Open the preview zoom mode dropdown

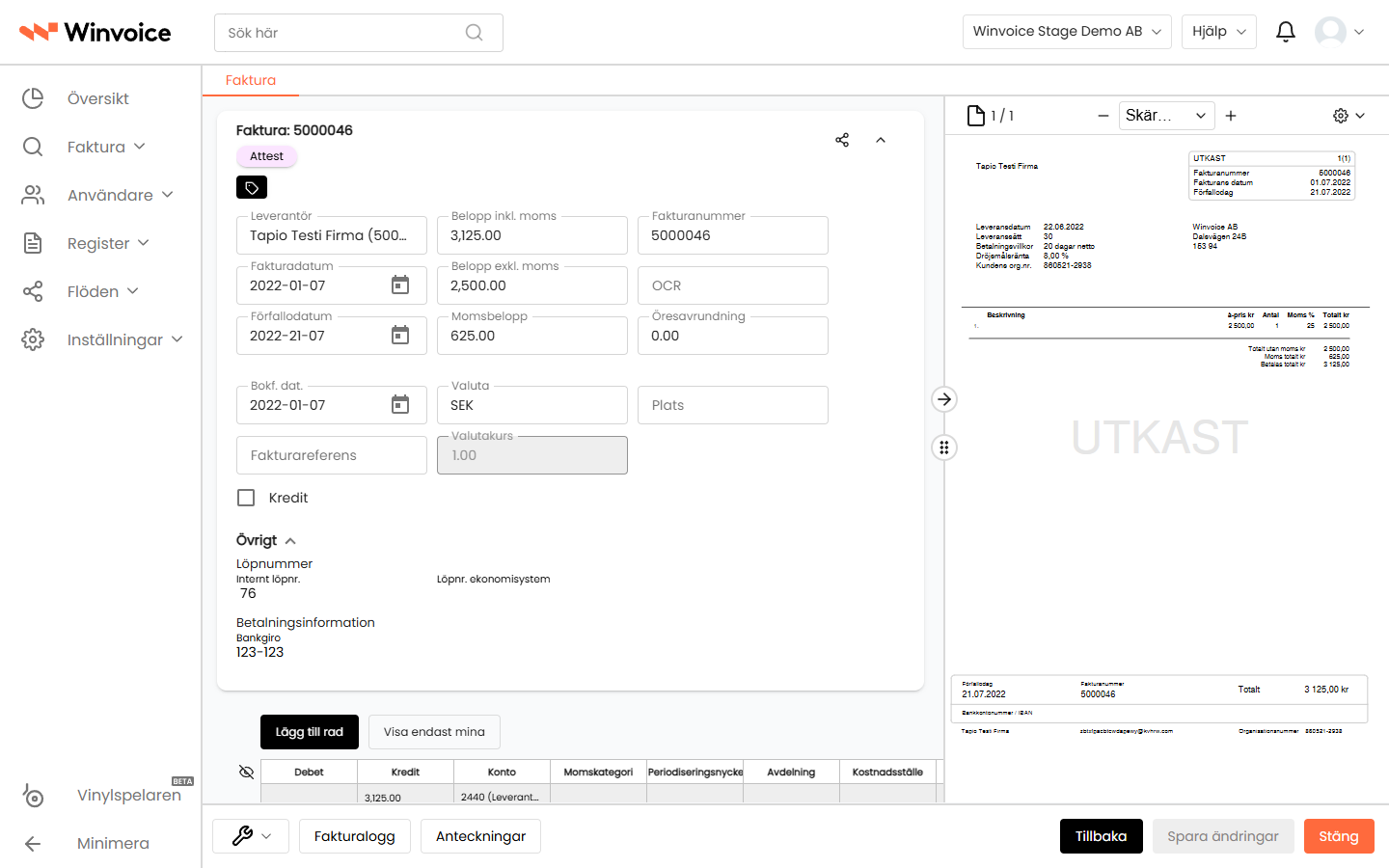click(1166, 116)
